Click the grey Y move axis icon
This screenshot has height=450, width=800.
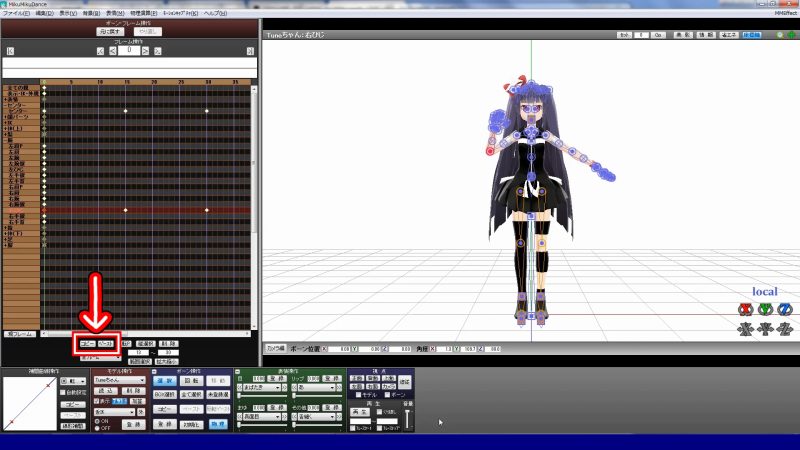[765, 329]
